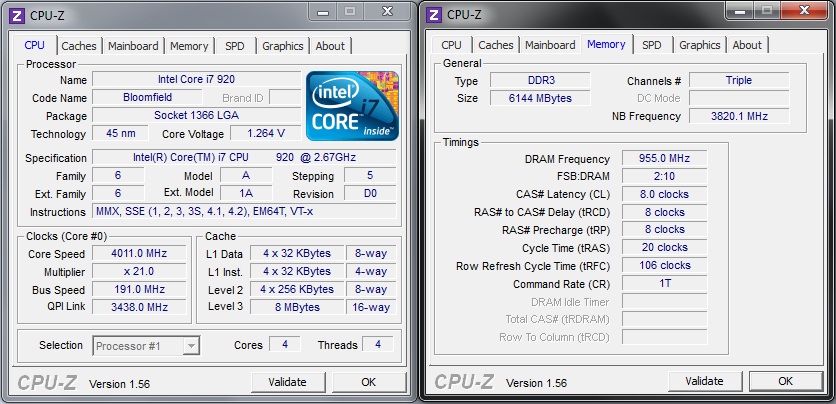The height and width of the screenshot is (404, 836).
Task: Click the CPU-Z logo icon in left window title bar
Action: tap(17, 15)
